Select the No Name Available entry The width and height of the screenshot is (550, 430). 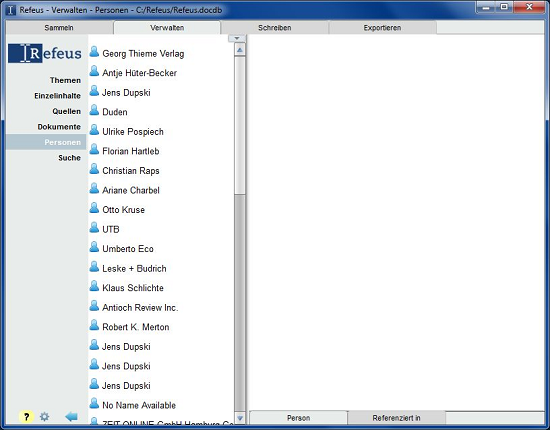click(x=139, y=405)
